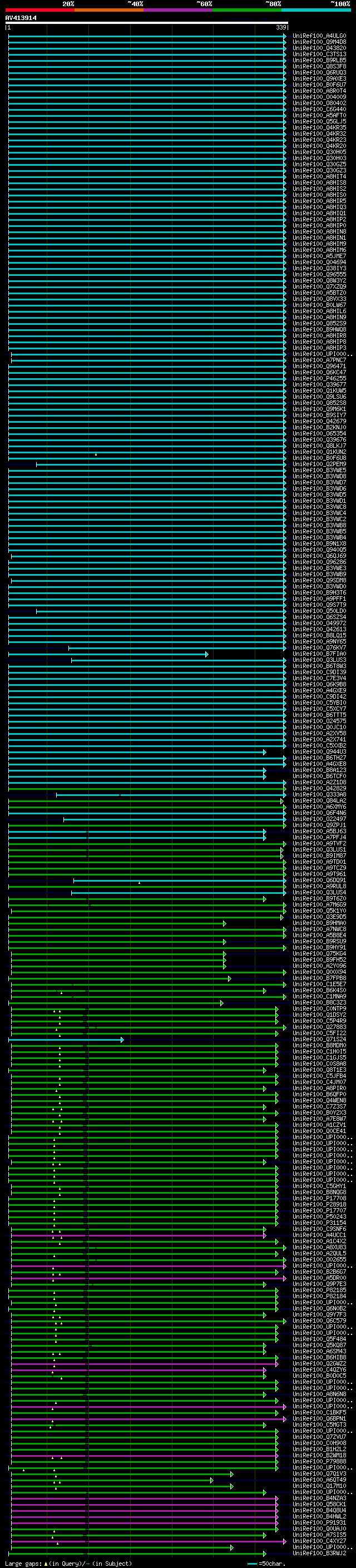This screenshot has width=356, height=1568.
Task: Select the query name AV413914
Action: point(21,18)
